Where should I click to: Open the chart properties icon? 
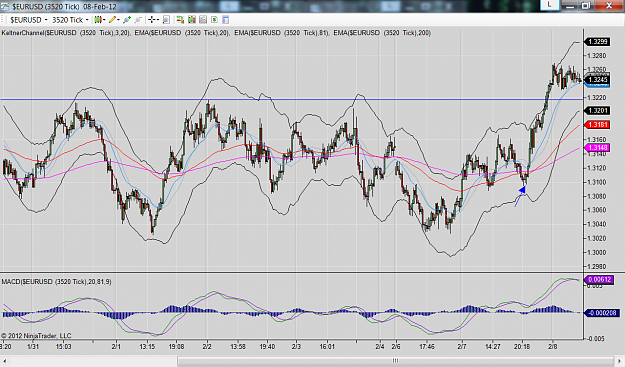tap(226, 20)
